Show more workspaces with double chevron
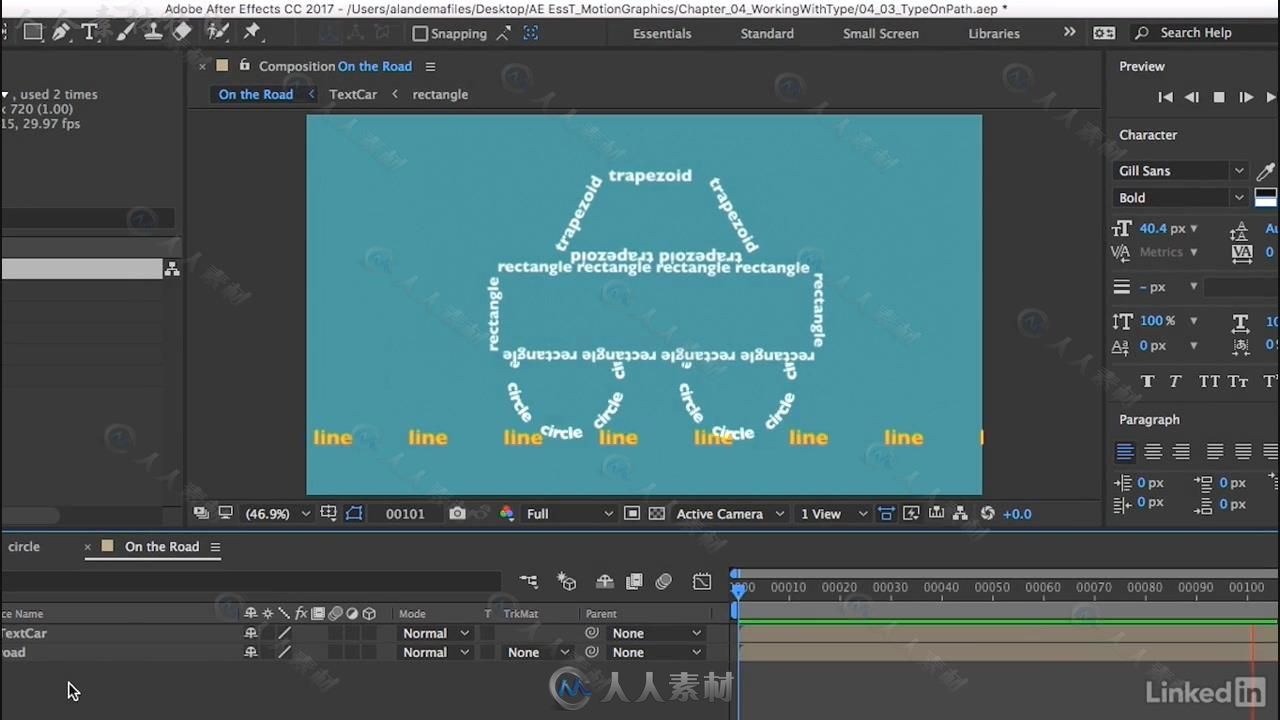 1069,32
